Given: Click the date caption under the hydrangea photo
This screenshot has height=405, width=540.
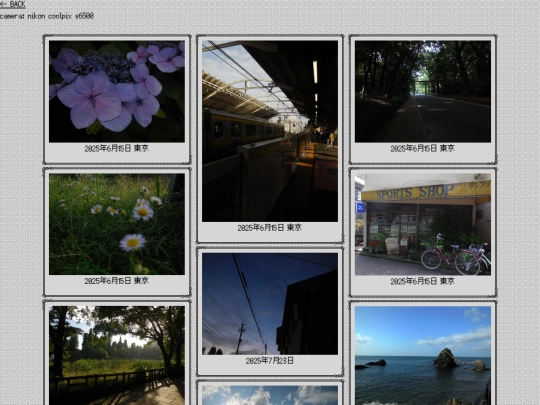Looking at the screenshot, I should click(117, 148).
